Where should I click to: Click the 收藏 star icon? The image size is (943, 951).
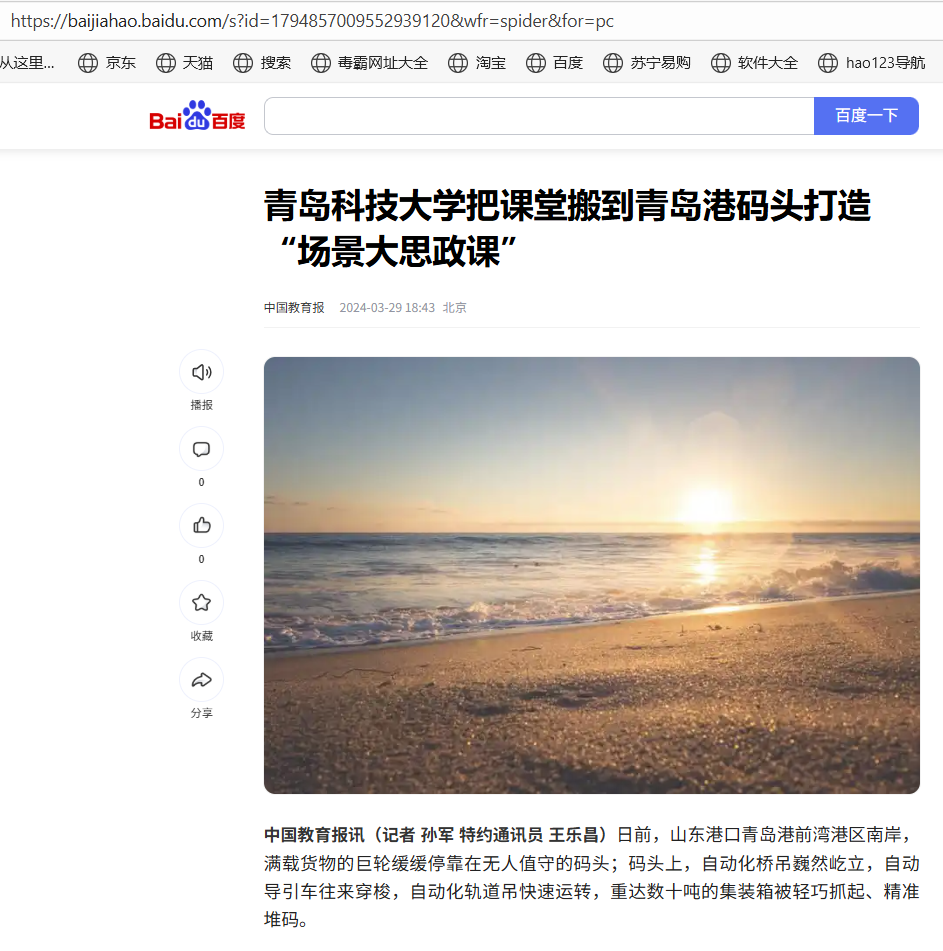click(201, 602)
